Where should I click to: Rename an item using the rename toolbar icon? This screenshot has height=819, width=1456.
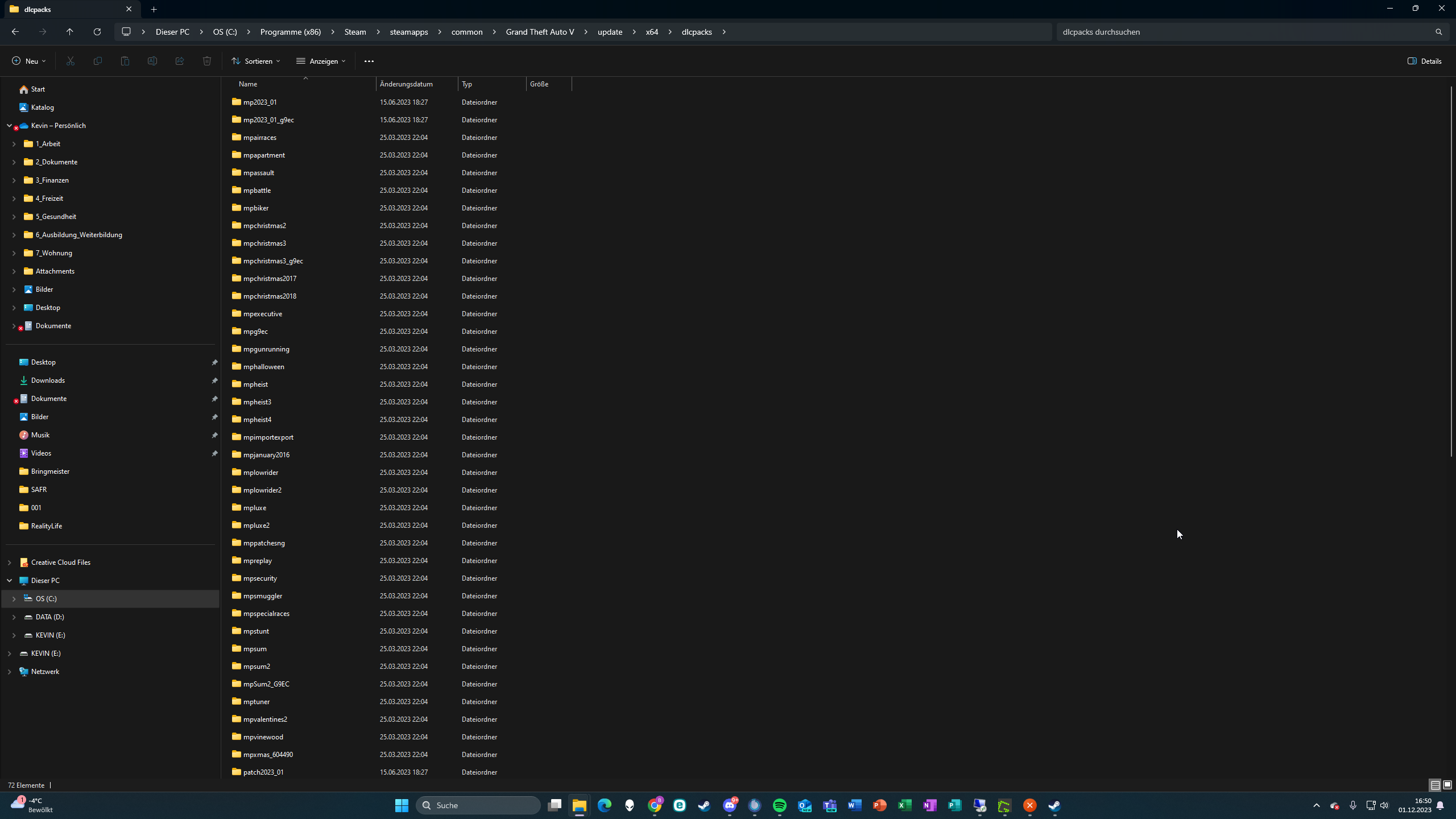[152, 61]
